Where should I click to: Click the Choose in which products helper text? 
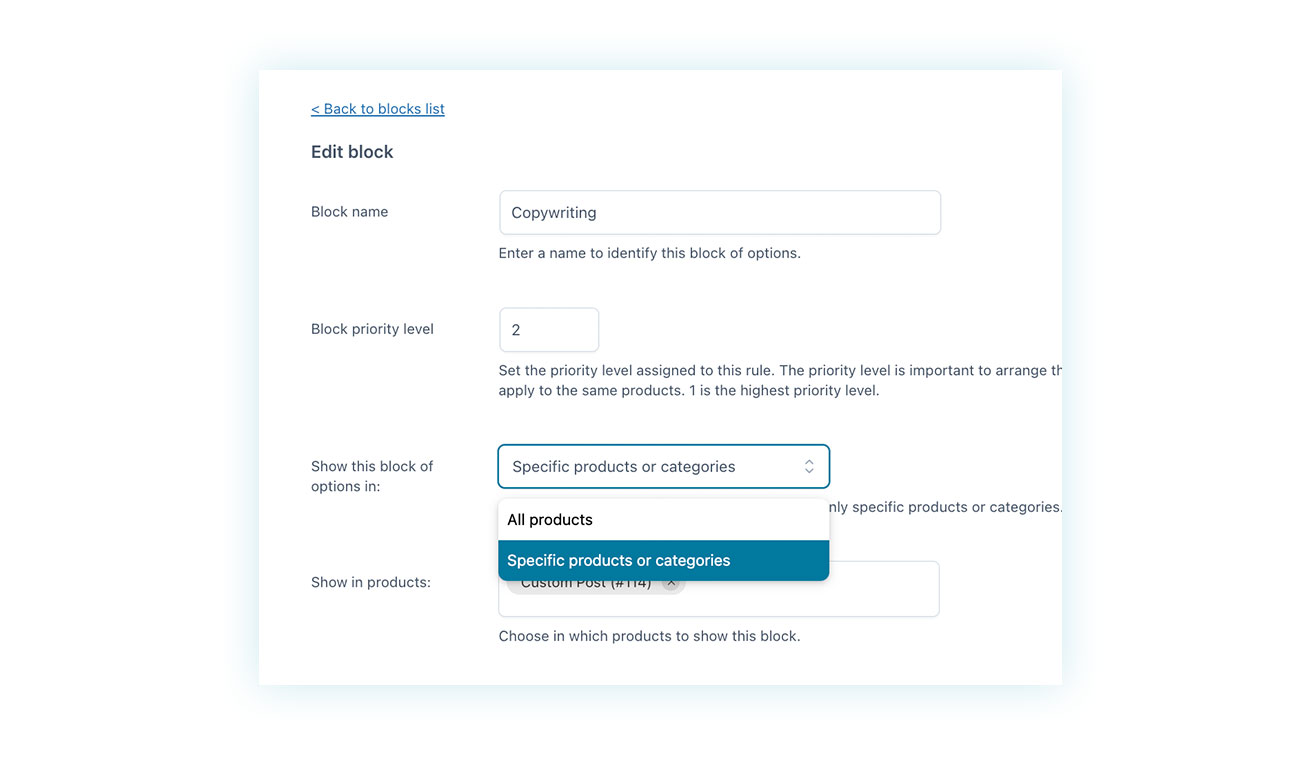coord(649,636)
